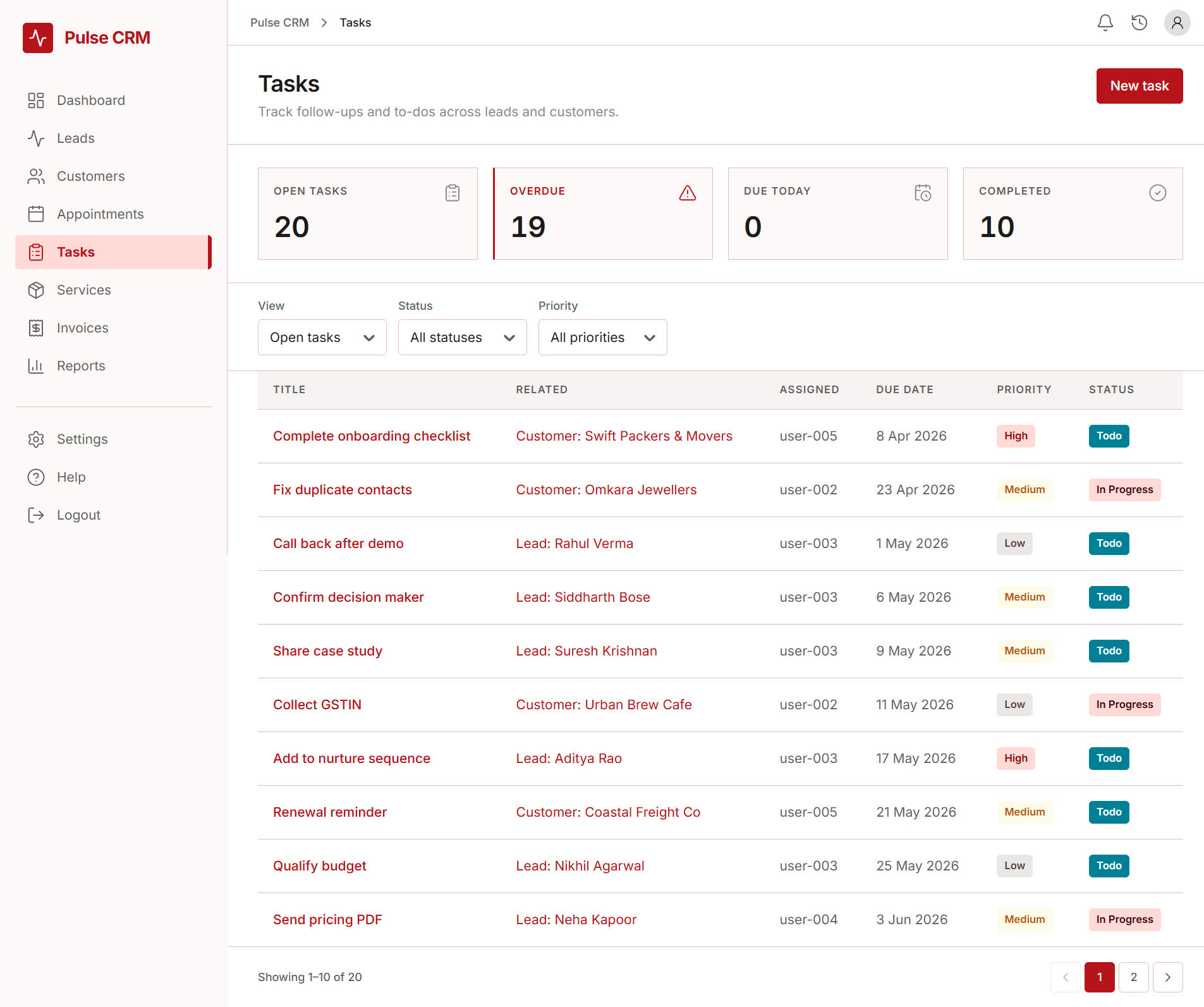
Task: Go to previous page arrow
Action: (1066, 977)
